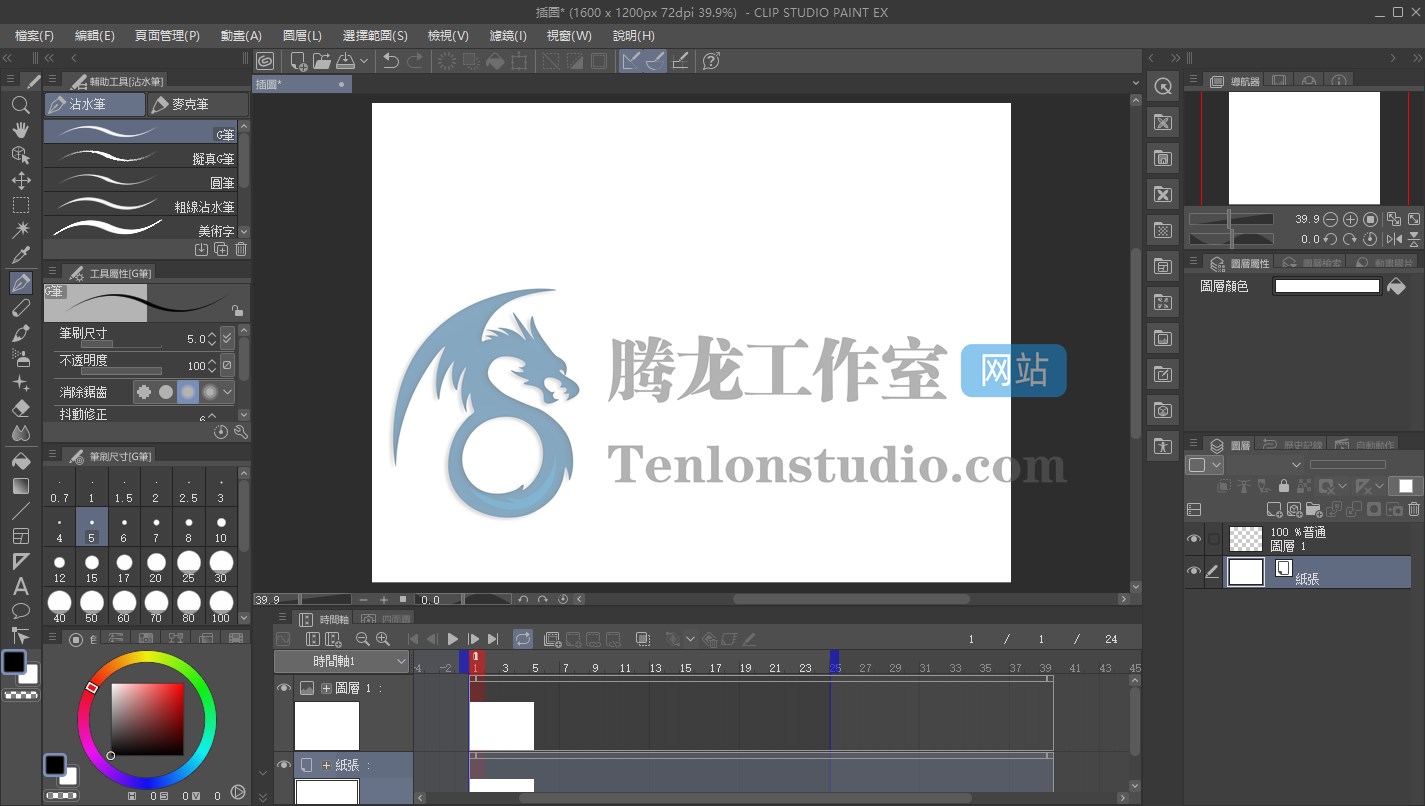
Task: Select the Move layer tool
Action: click(x=20, y=180)
